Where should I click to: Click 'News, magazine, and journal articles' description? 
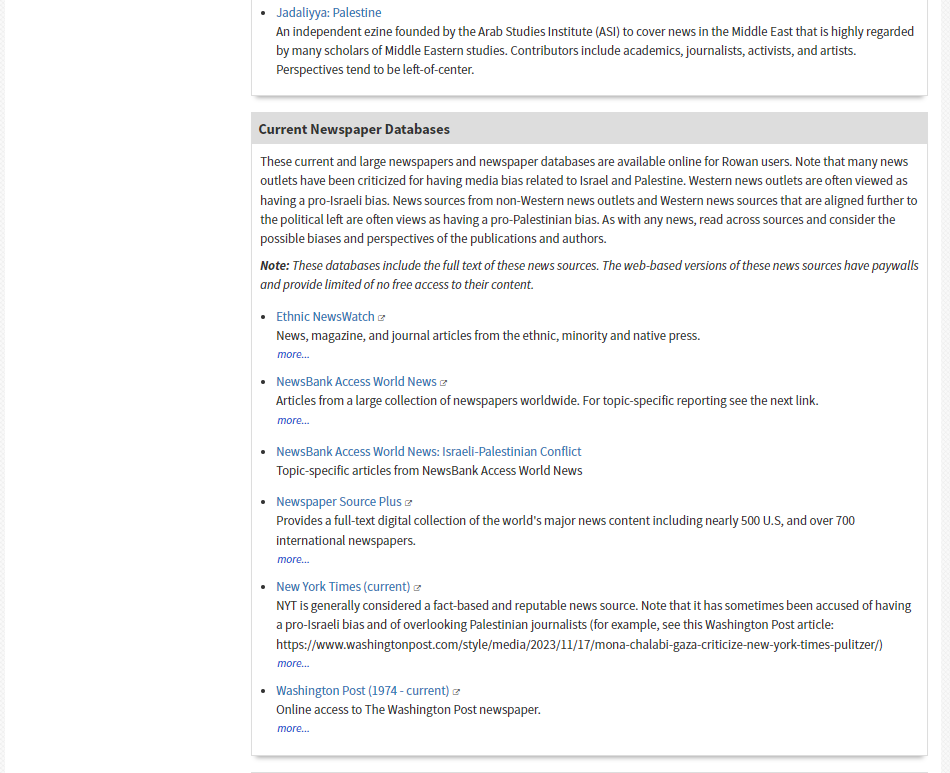[488, 336]
